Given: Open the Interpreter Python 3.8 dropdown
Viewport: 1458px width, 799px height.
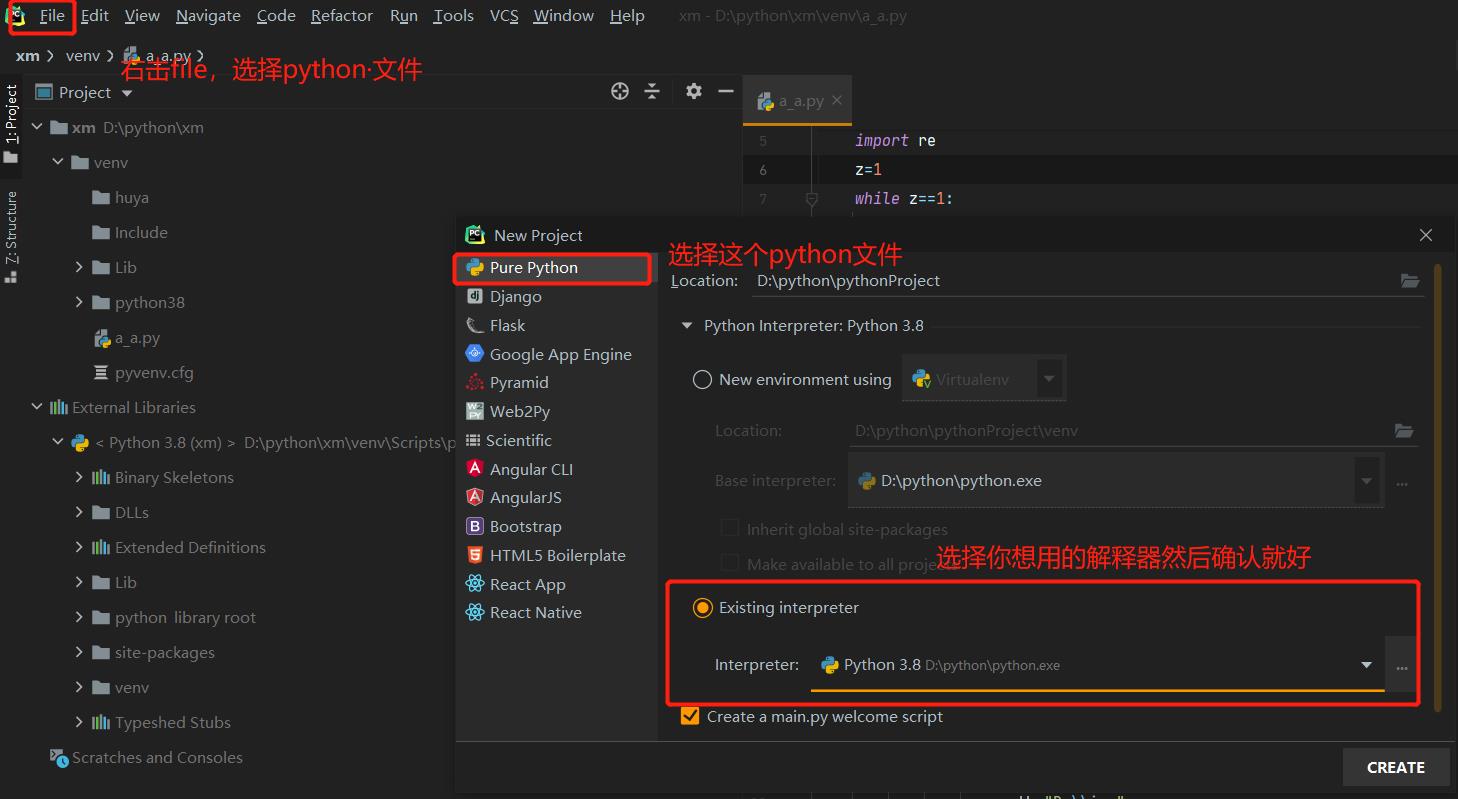Looking at the screenshot, I should [x=1097, y=665].
